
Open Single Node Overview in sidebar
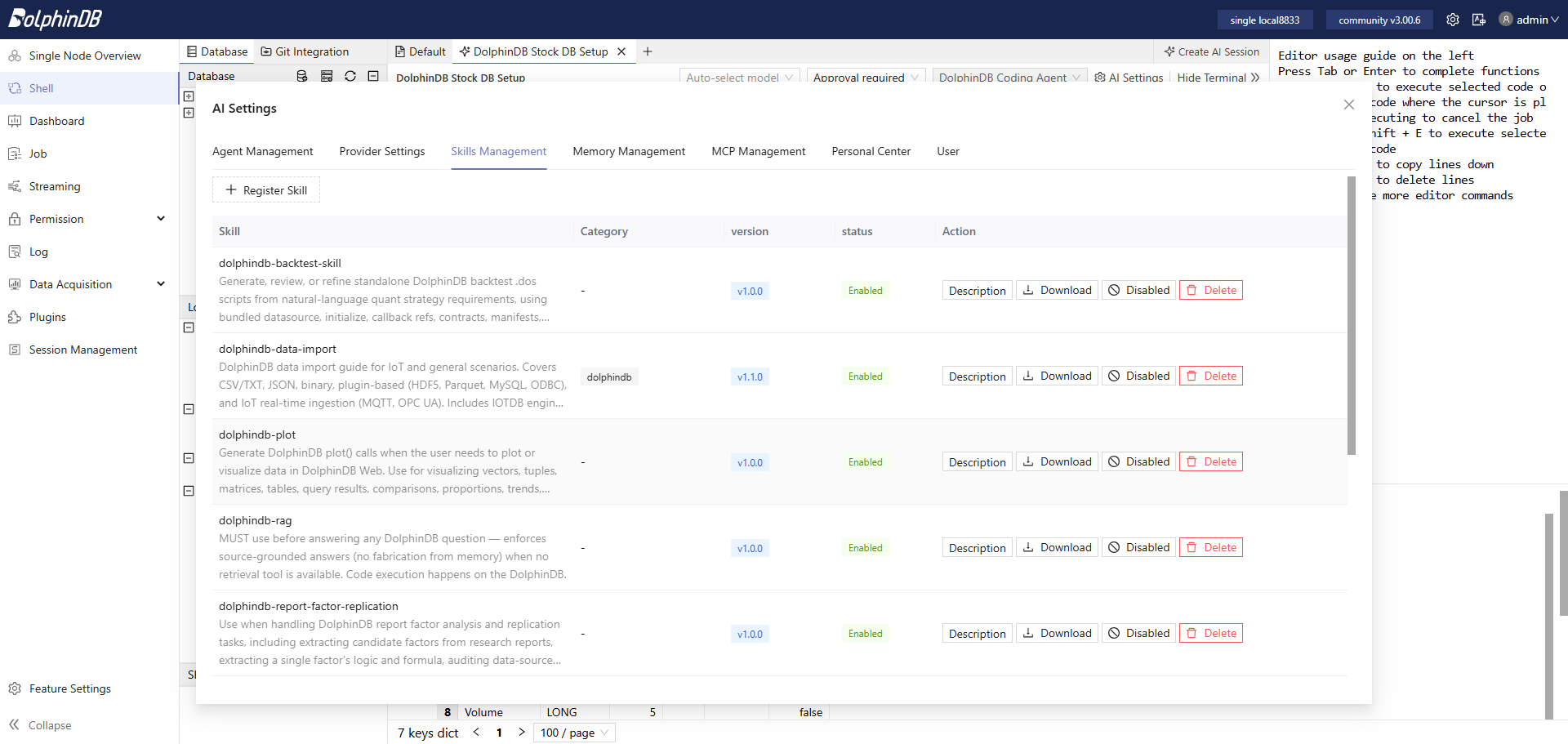coord(89,56)
